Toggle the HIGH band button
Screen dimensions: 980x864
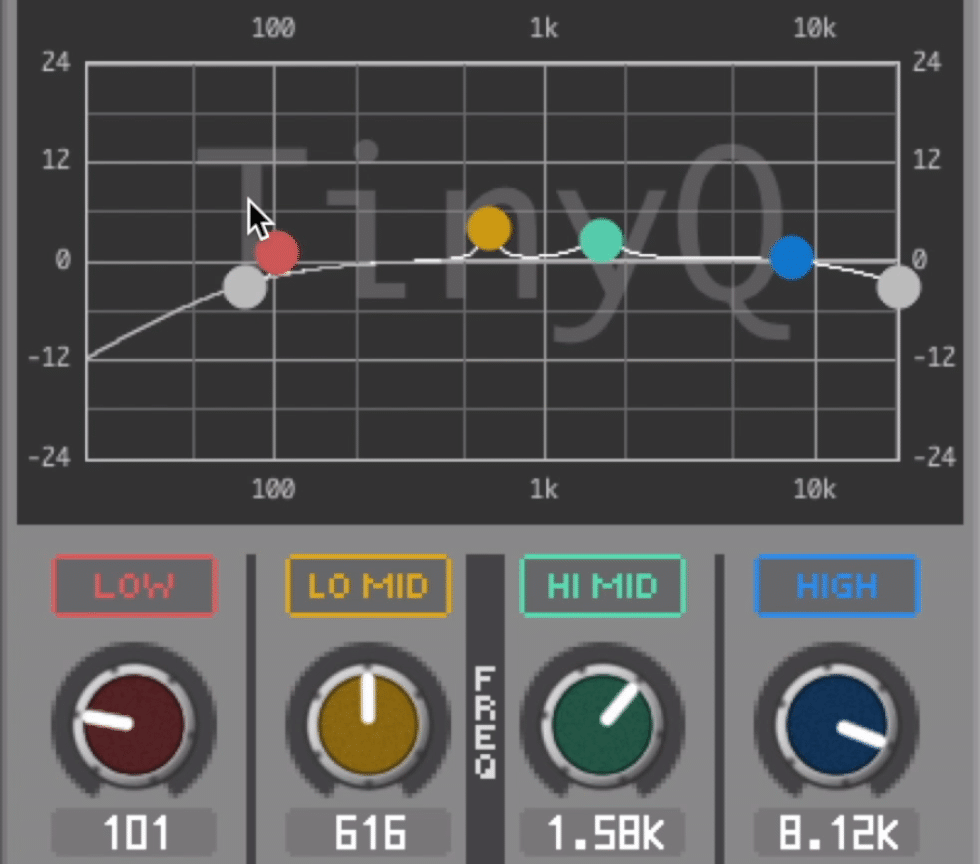tap(837, 586)
